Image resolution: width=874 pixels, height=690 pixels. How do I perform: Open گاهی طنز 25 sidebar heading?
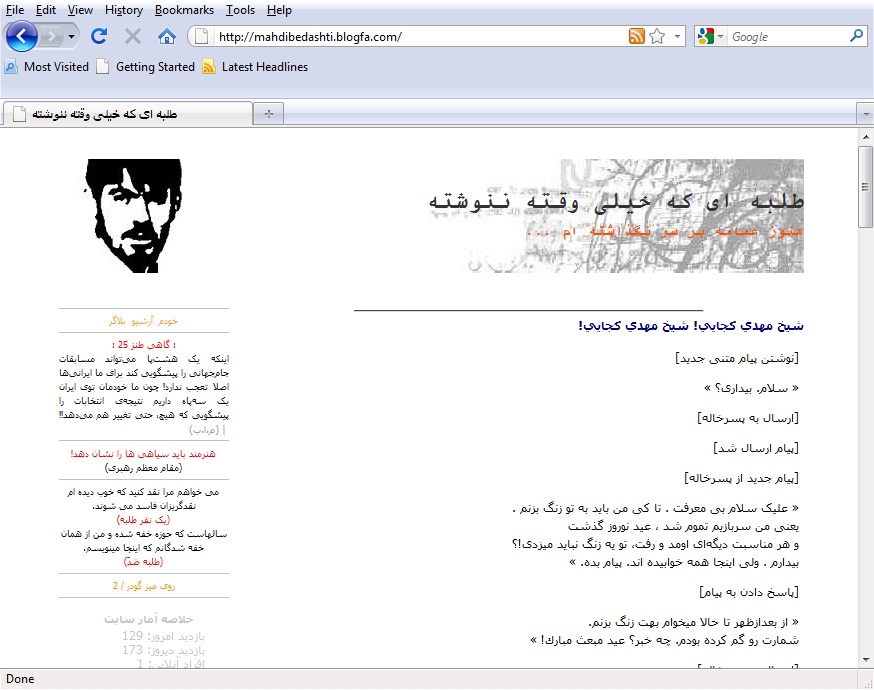pos(144,344)
